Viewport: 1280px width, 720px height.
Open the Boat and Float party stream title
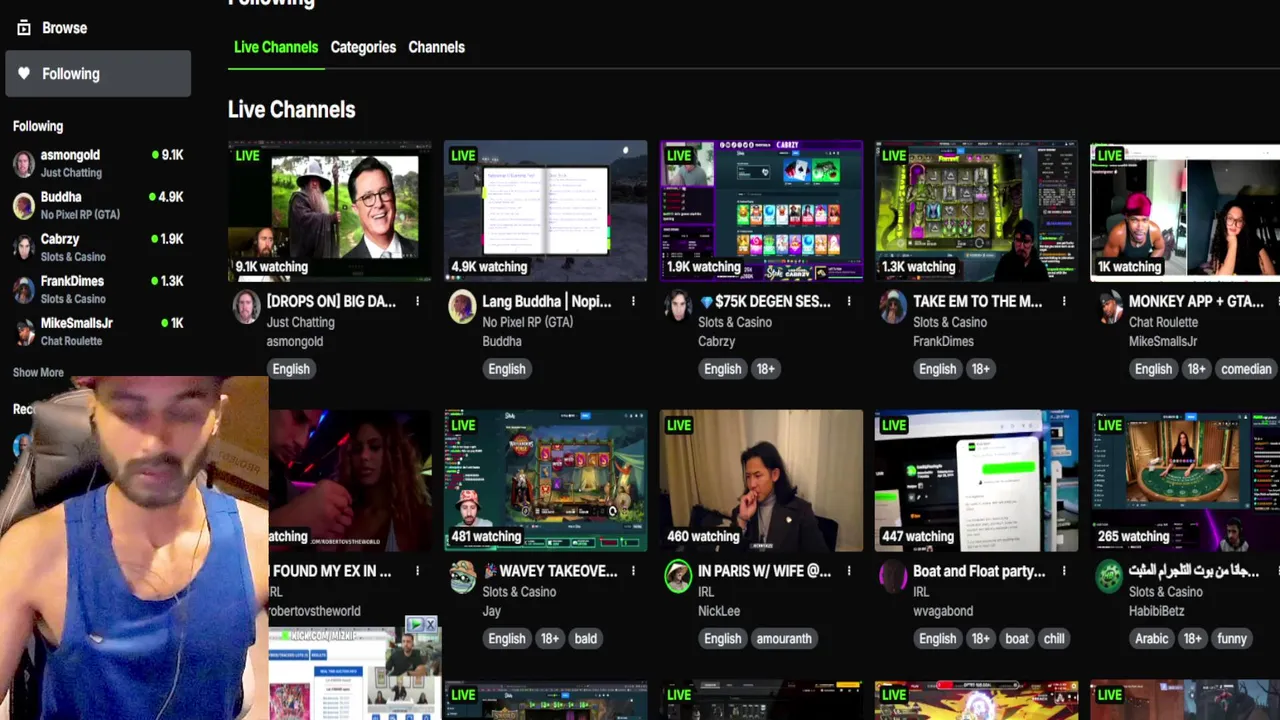click(x=979, y=571)
